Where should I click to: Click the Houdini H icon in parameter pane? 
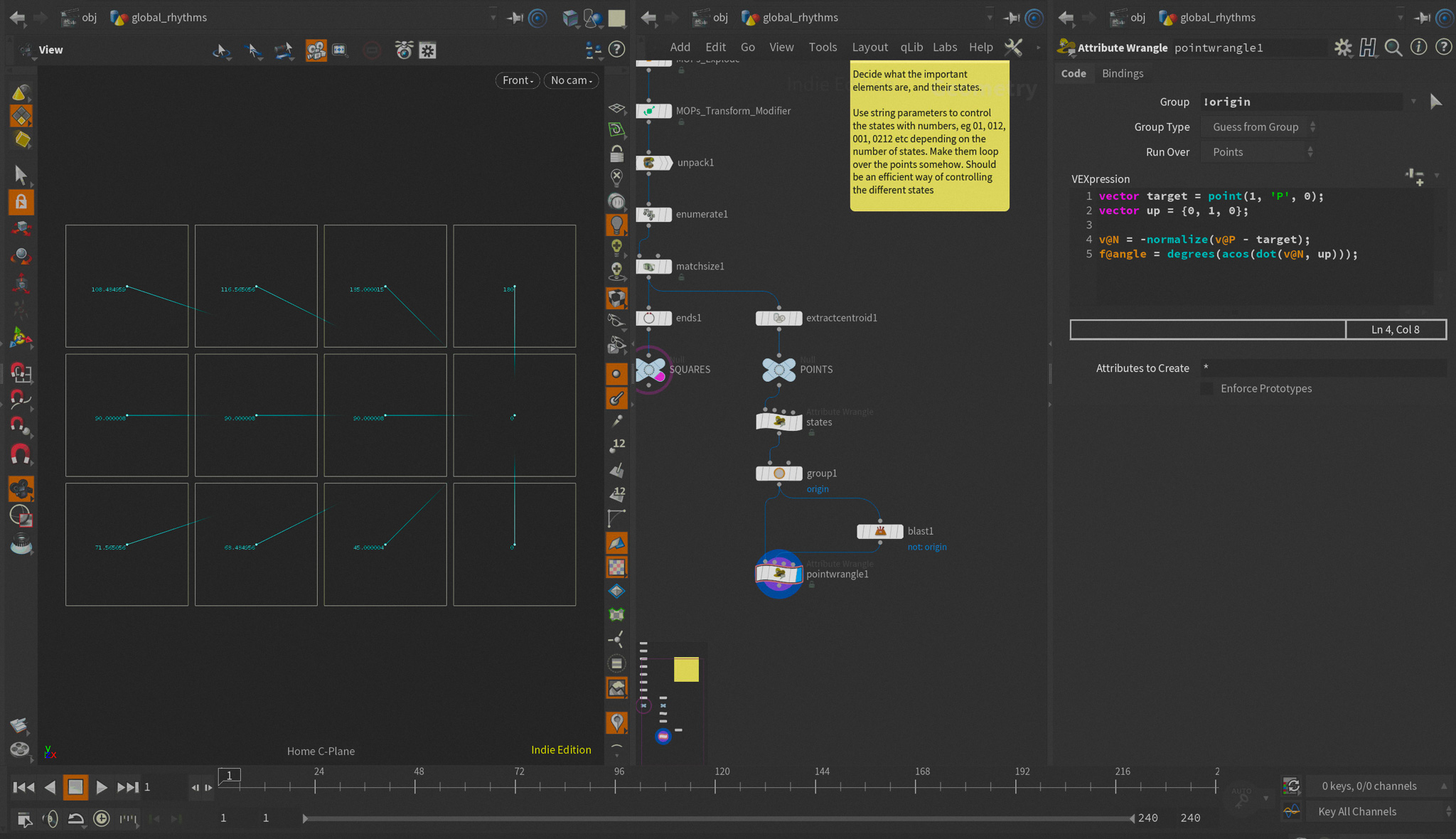click(1368, 48)
